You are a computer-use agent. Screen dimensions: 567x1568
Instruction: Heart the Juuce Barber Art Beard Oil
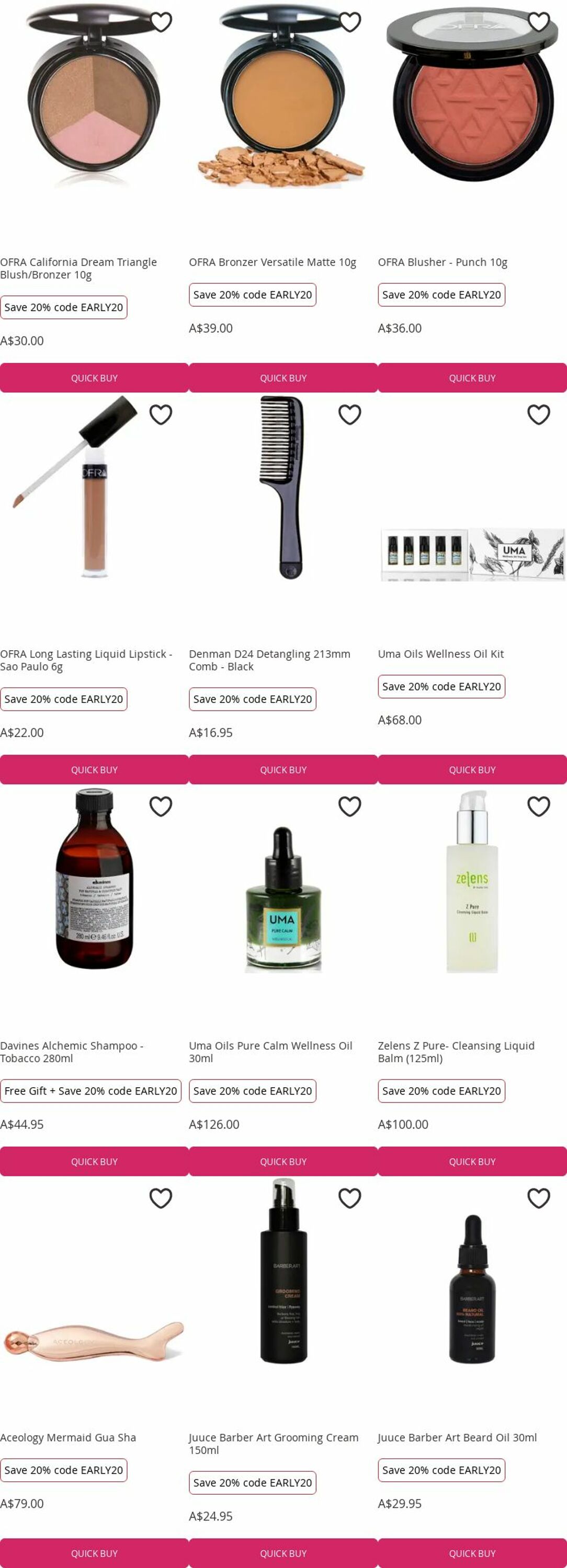(x=538, y=1198)
